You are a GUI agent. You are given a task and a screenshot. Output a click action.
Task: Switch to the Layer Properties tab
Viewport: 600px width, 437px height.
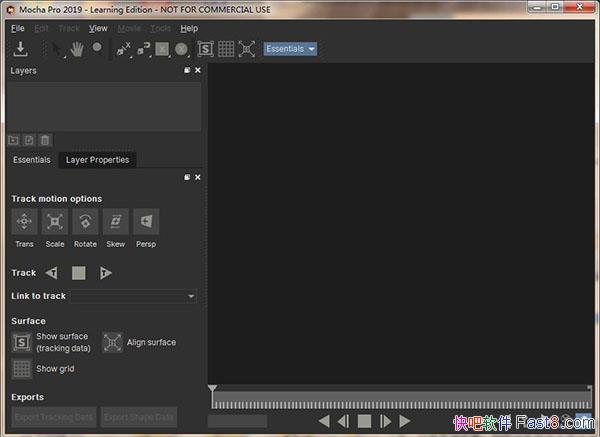[x=97, y=160]
